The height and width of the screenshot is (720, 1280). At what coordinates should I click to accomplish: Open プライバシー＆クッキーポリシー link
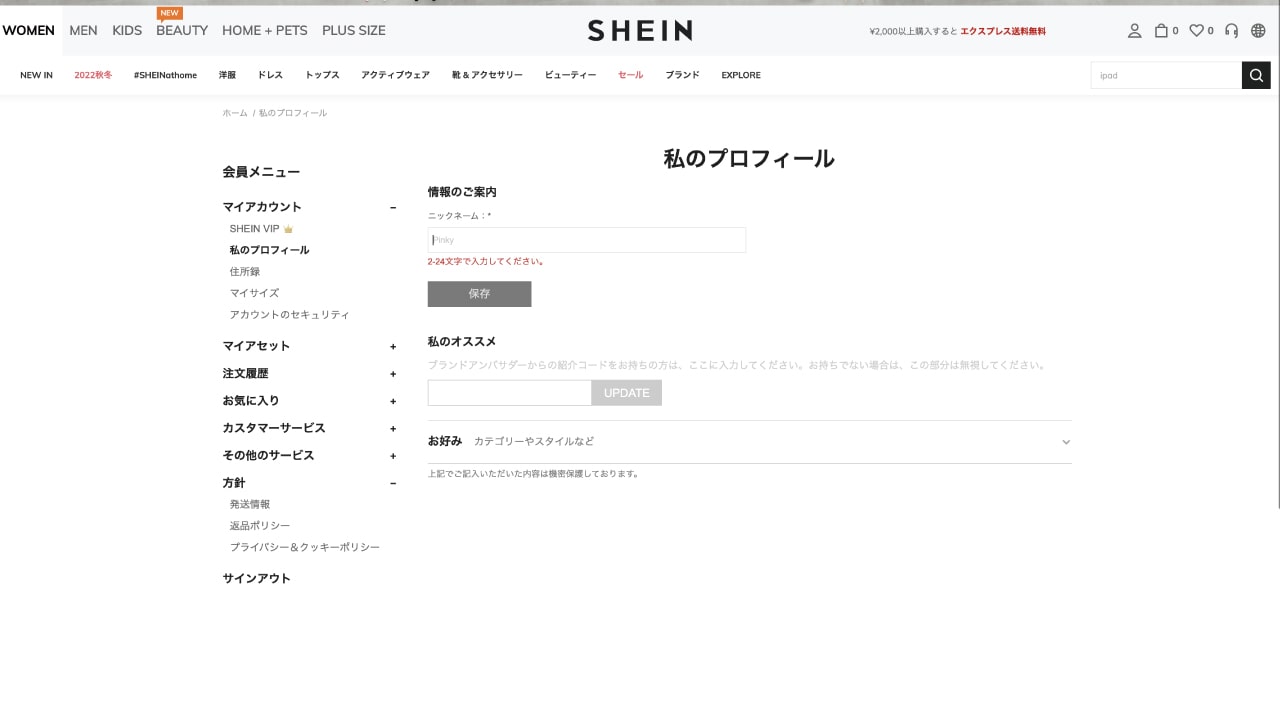(x=304, y=548)
